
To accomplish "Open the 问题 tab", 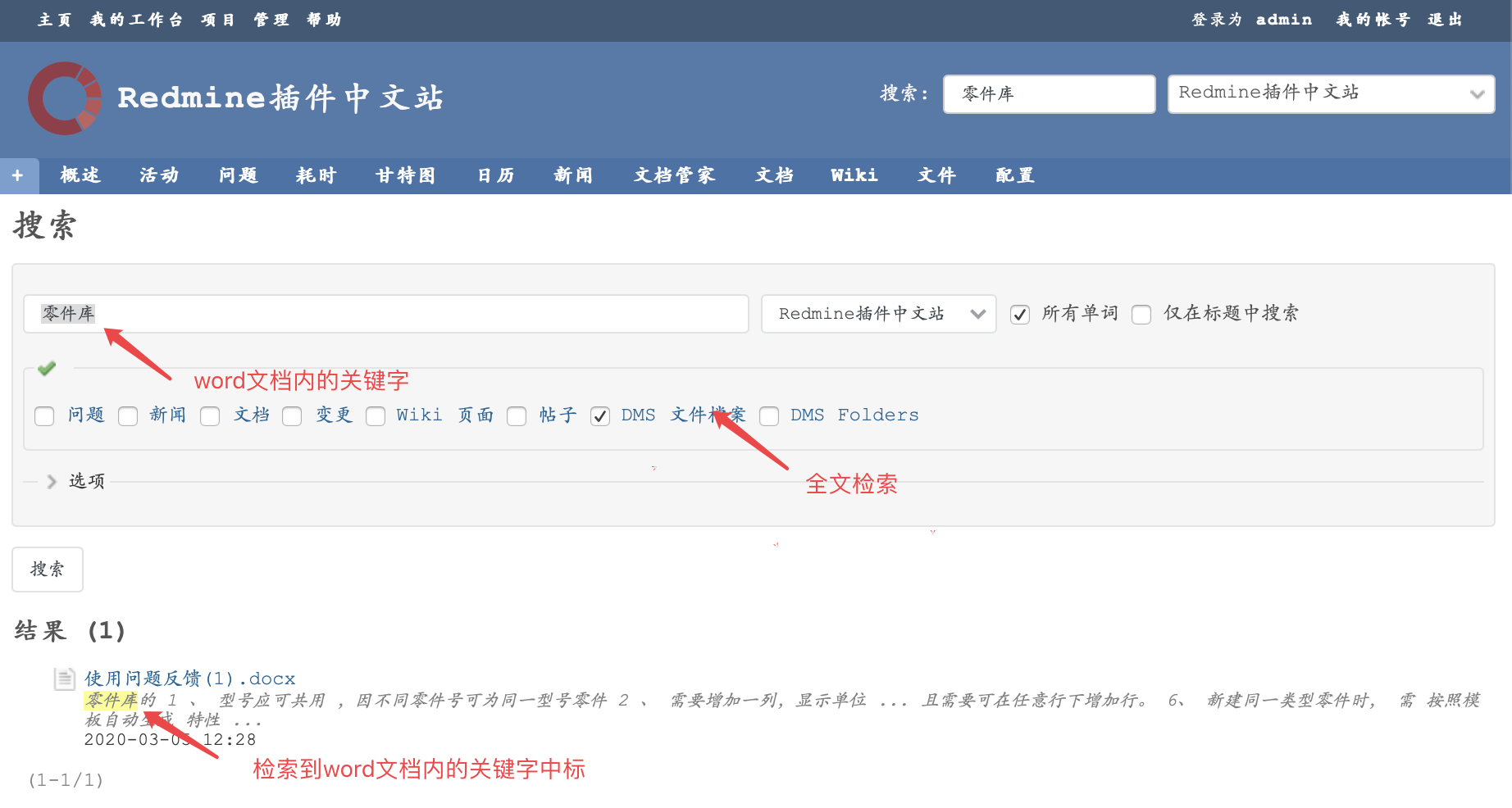I will tap(239, 175).
